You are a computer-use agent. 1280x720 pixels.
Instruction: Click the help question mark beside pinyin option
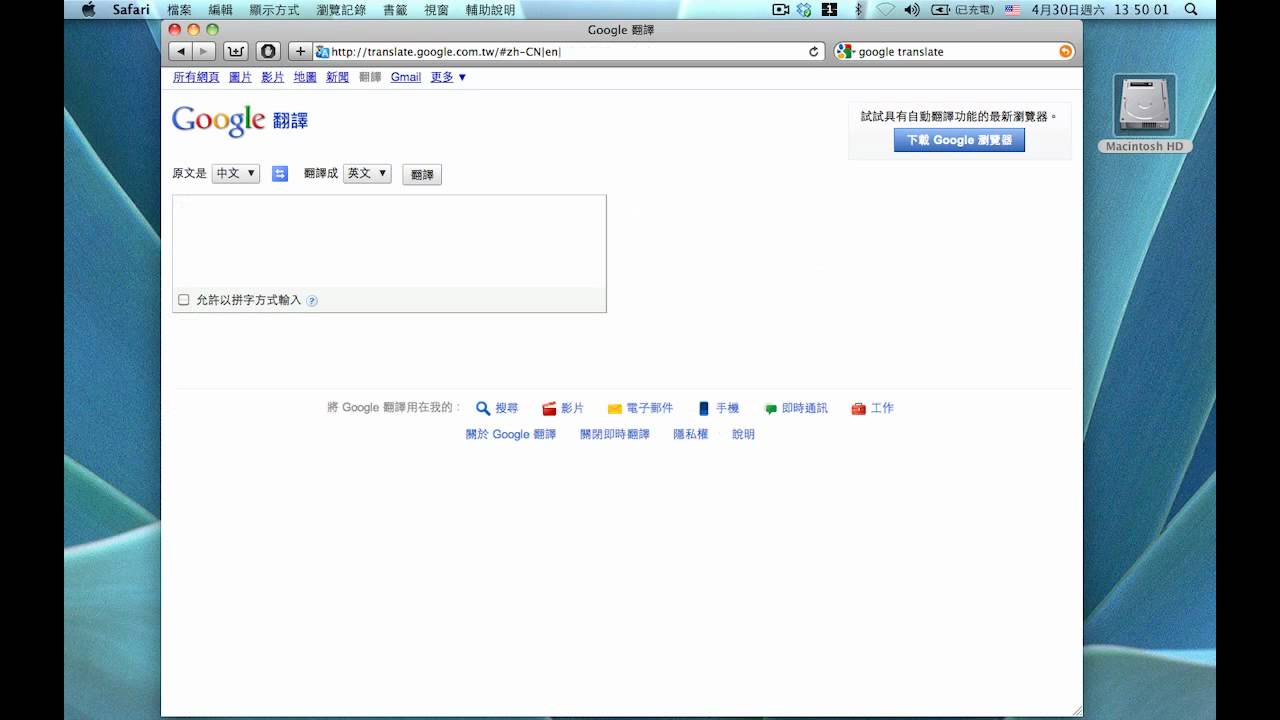click(x=312, y=300)
